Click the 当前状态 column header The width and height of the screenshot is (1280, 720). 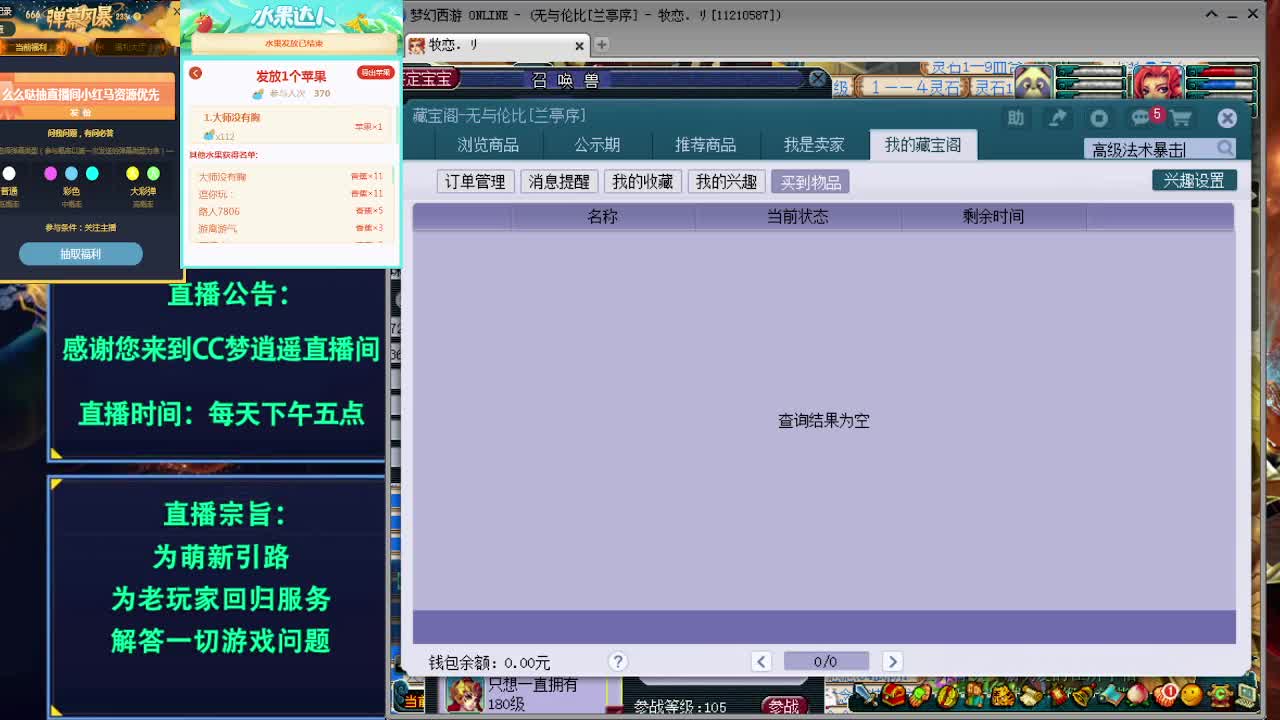797,216
